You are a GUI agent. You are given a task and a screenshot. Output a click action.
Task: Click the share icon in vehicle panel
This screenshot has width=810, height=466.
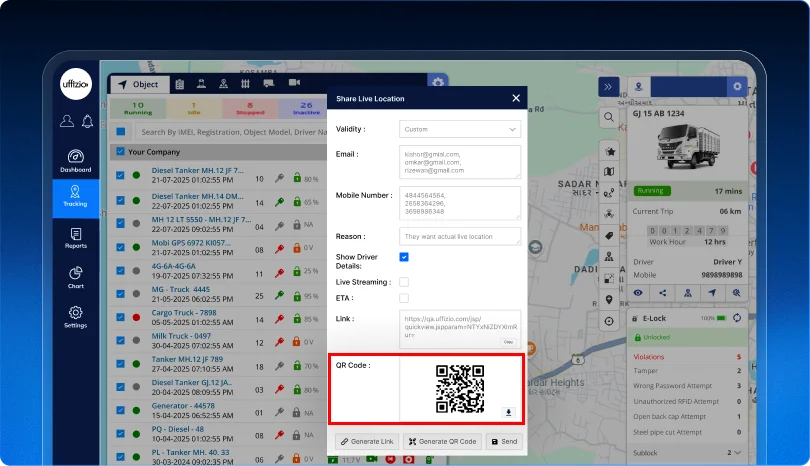tap(663, 293)
